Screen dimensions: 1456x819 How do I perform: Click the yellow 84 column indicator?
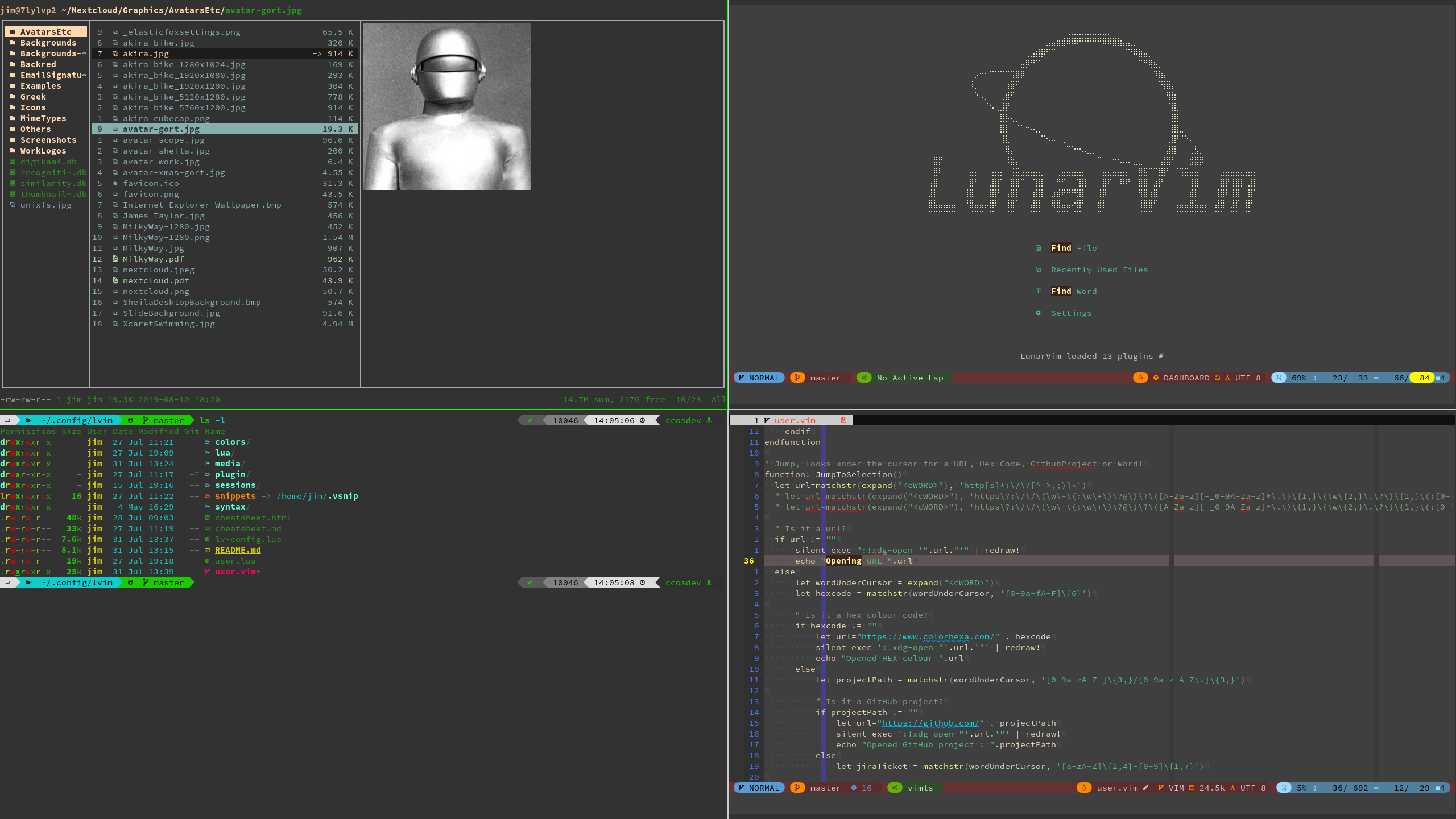click(1424, 378)
